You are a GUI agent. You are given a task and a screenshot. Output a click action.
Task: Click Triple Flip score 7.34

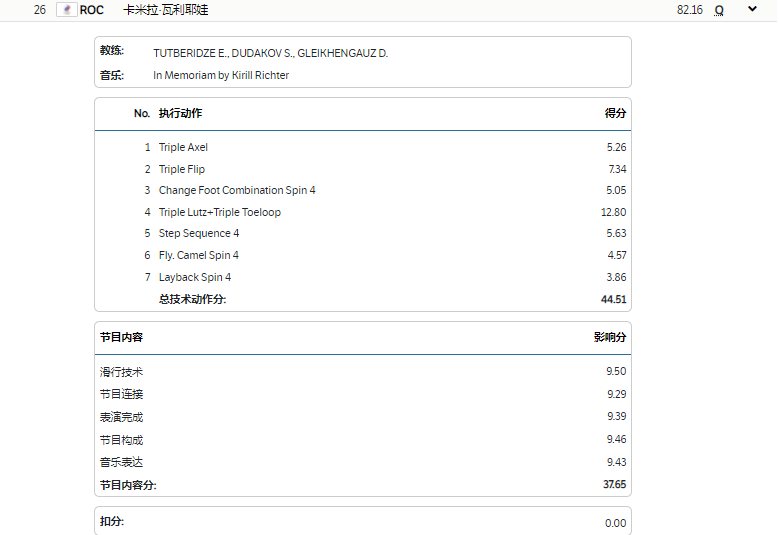pos(617,169)
